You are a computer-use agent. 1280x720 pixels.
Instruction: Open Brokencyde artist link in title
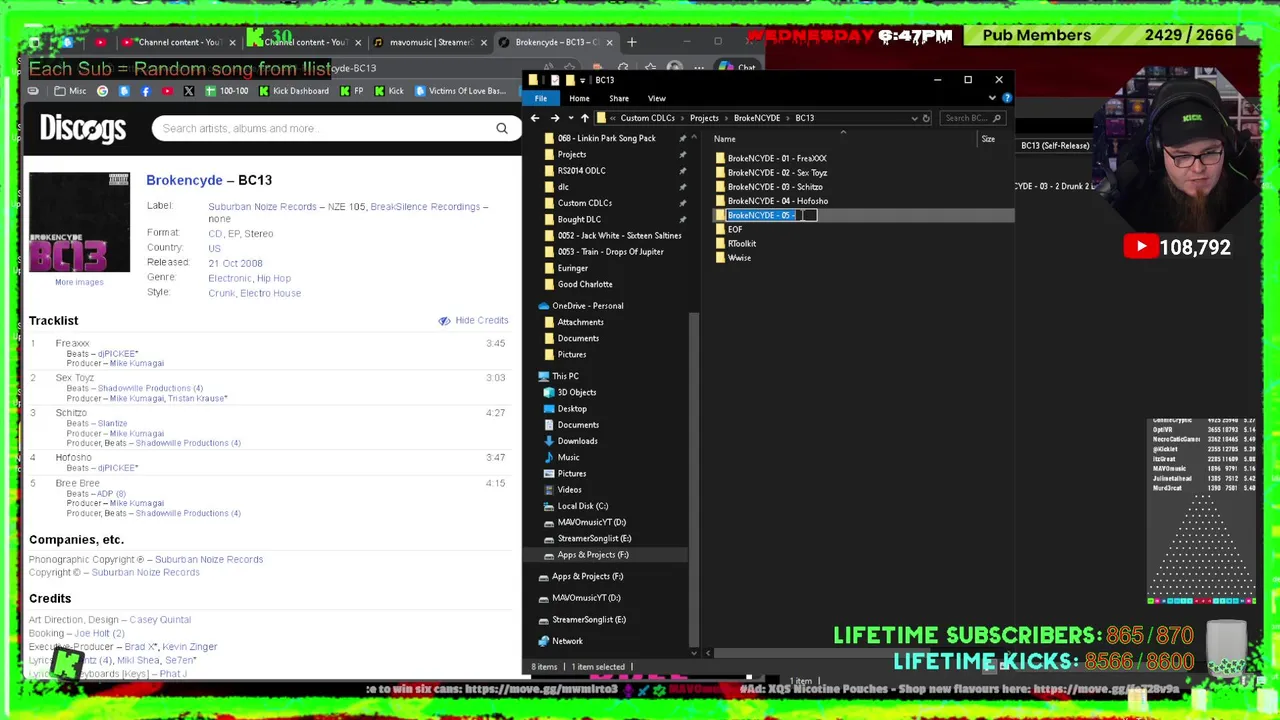point(184,180)
